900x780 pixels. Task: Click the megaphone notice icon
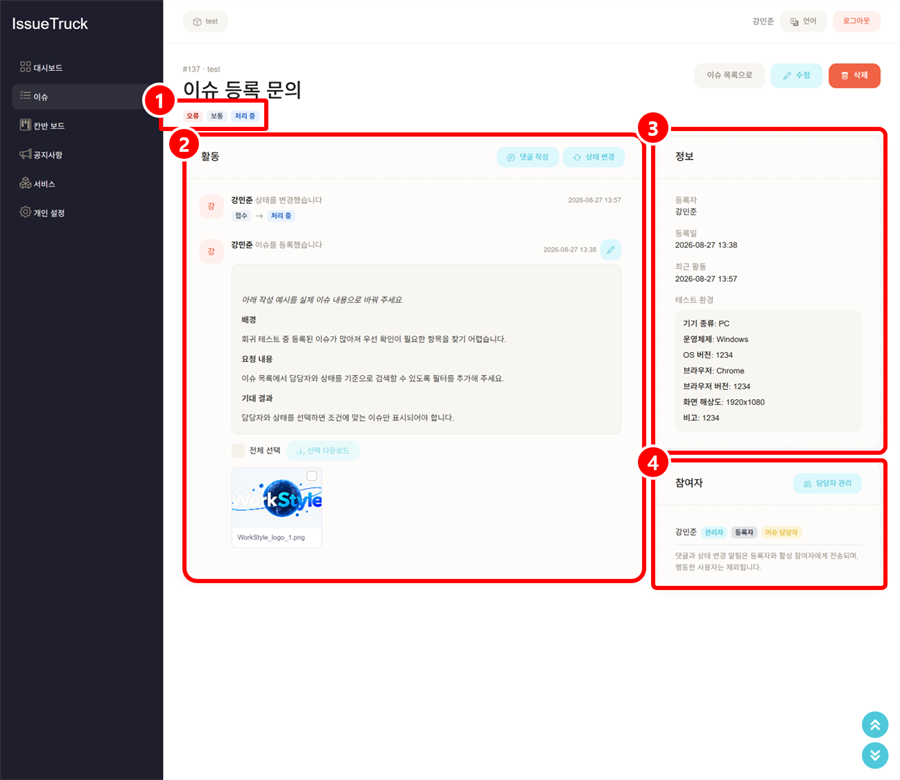(25, 154)
